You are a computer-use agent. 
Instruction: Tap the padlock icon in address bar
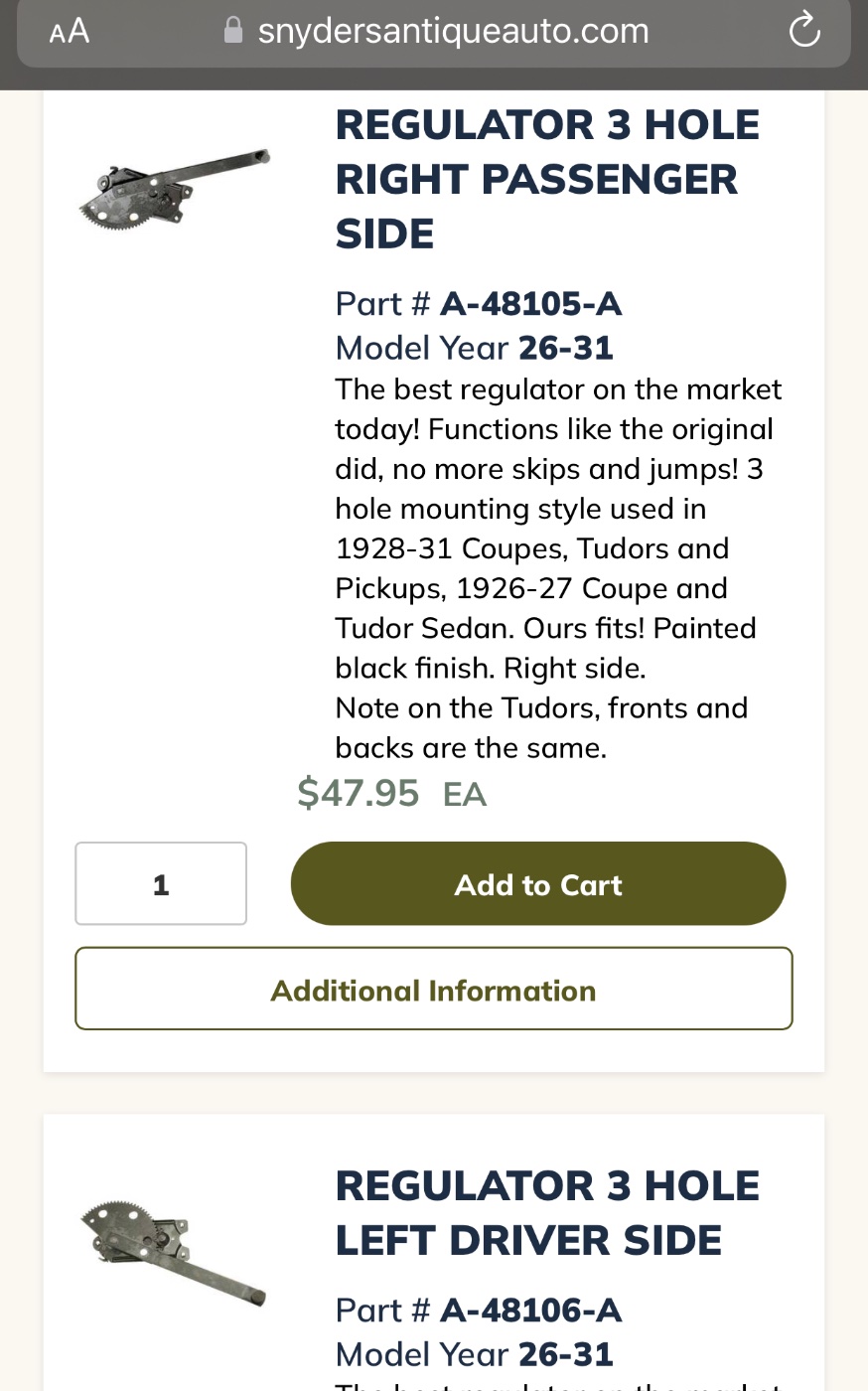click(x=233, y=31)
